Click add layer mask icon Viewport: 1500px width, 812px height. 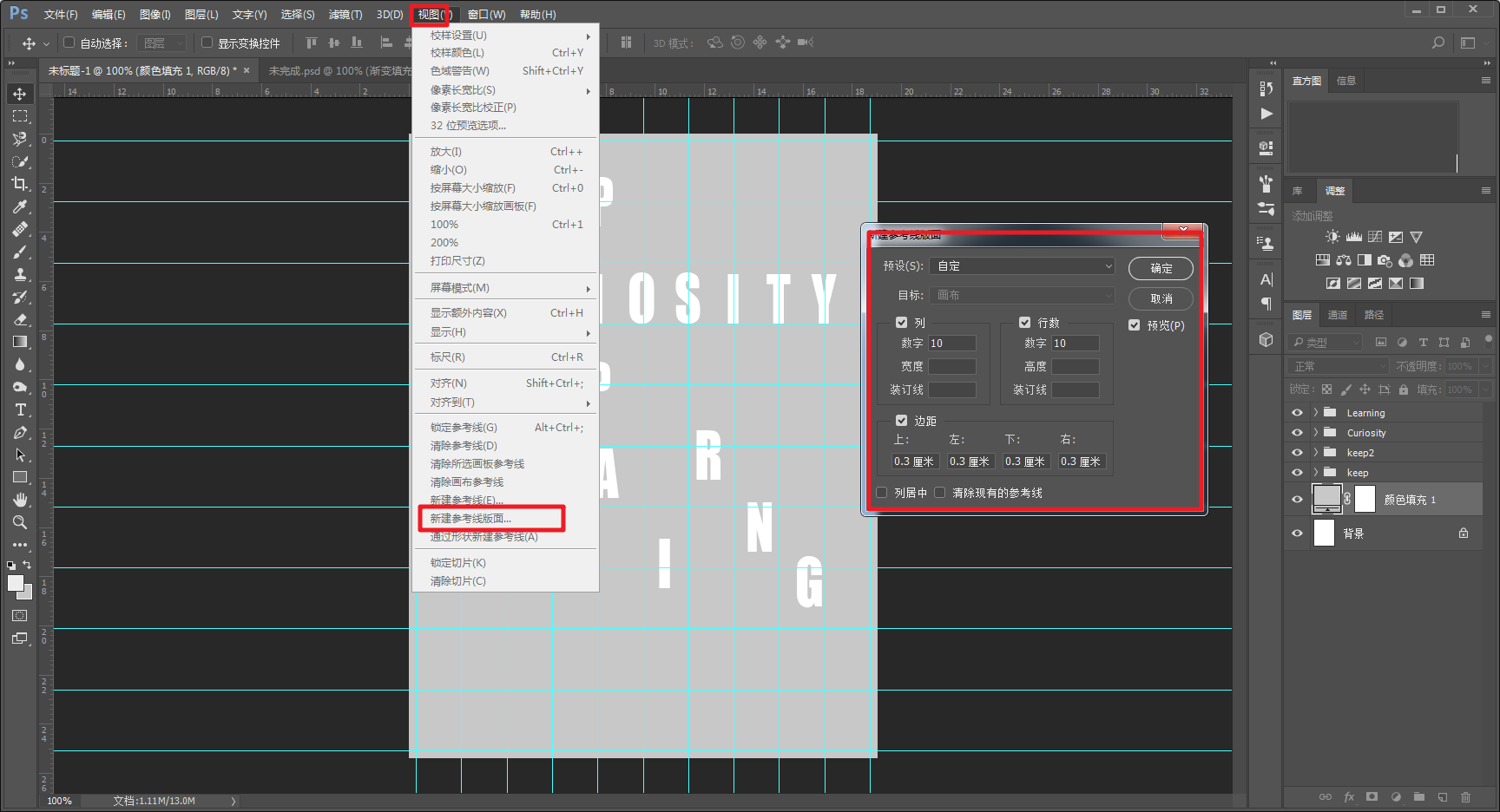pos(1372,796)
